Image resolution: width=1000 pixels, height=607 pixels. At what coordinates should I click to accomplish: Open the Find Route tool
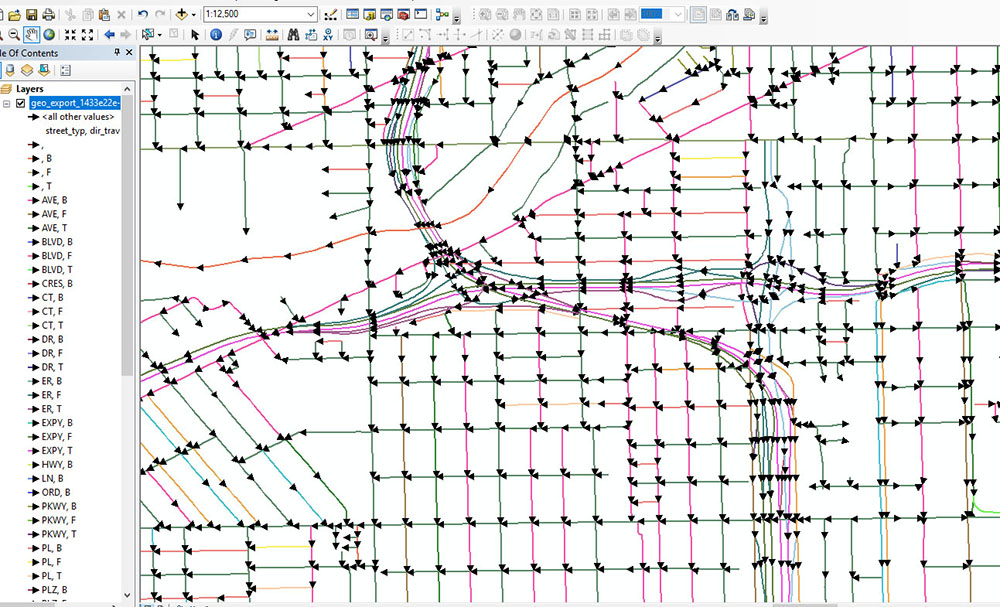(x=311, y=34)
